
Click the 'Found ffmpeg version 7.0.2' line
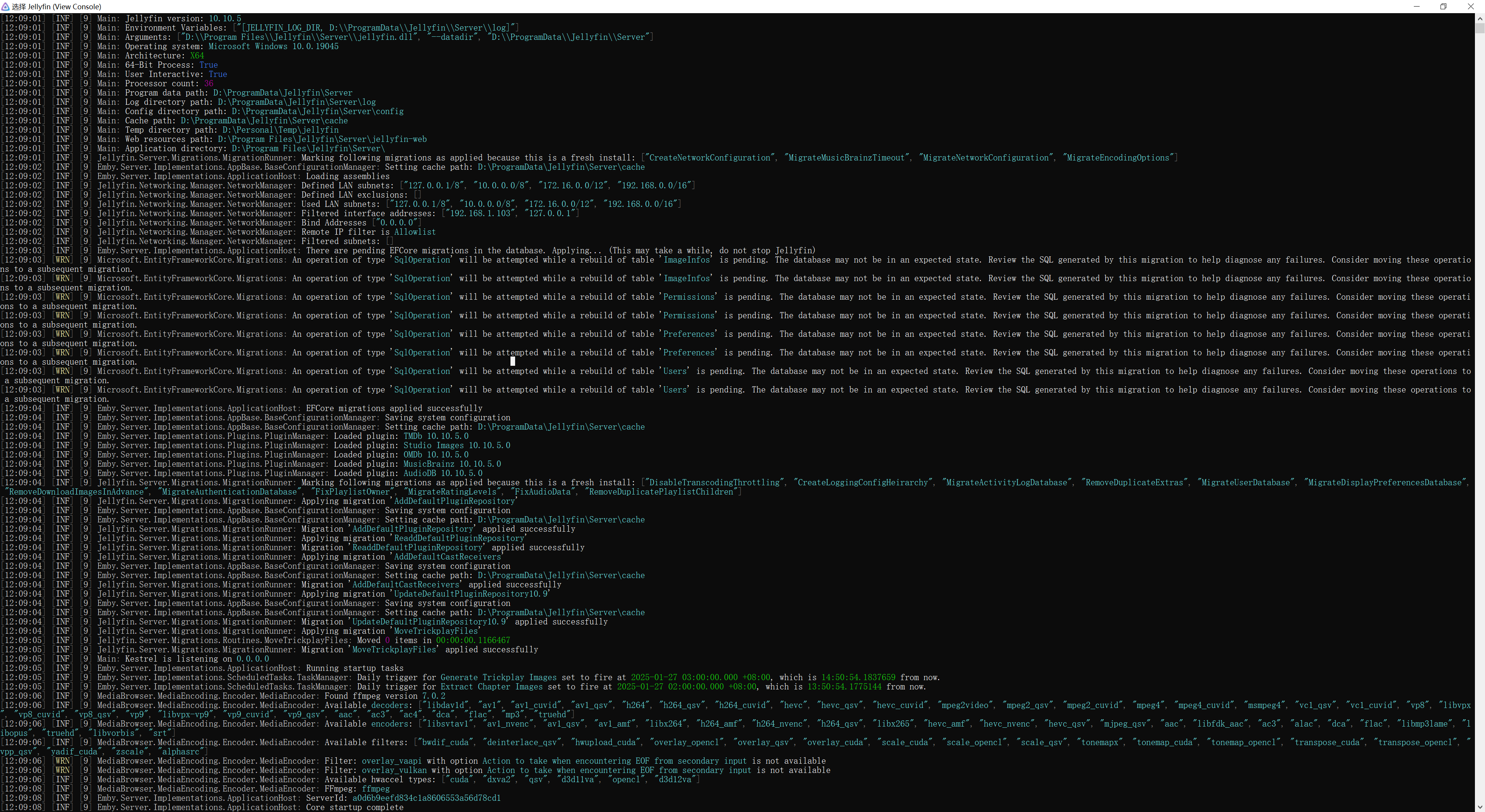tap(384, 696)
